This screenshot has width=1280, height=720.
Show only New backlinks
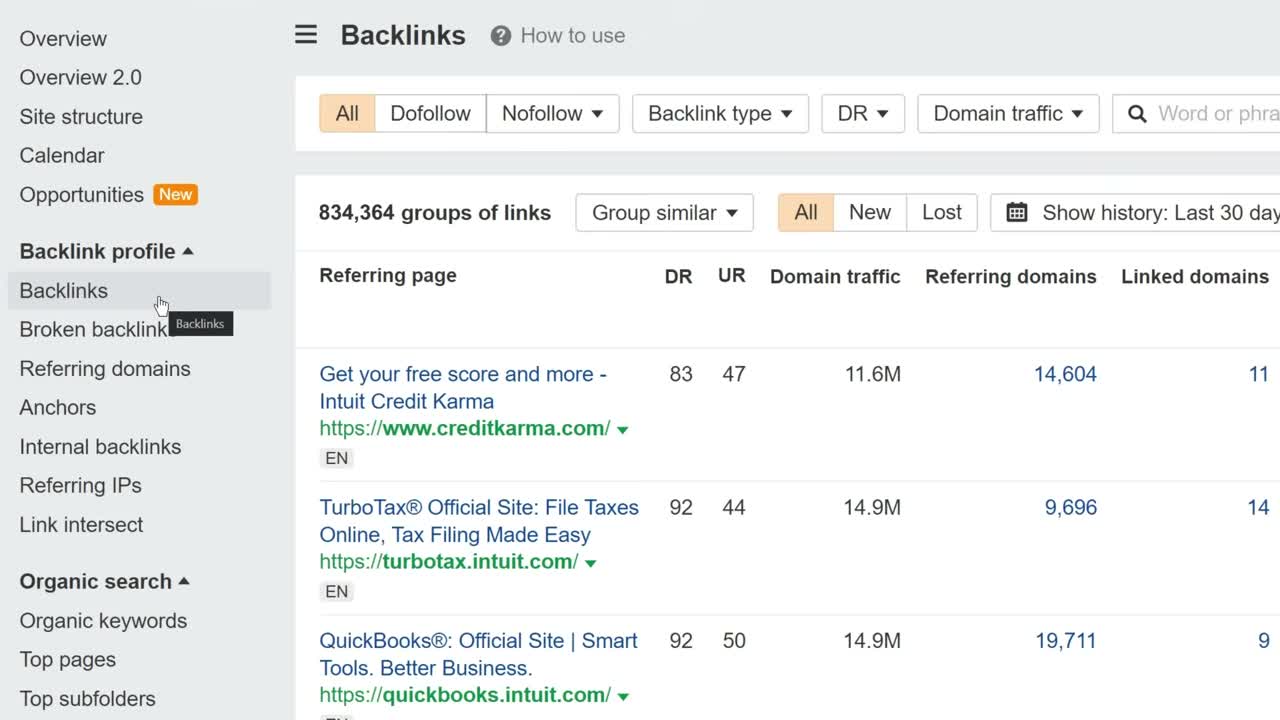tap(870, 213)
